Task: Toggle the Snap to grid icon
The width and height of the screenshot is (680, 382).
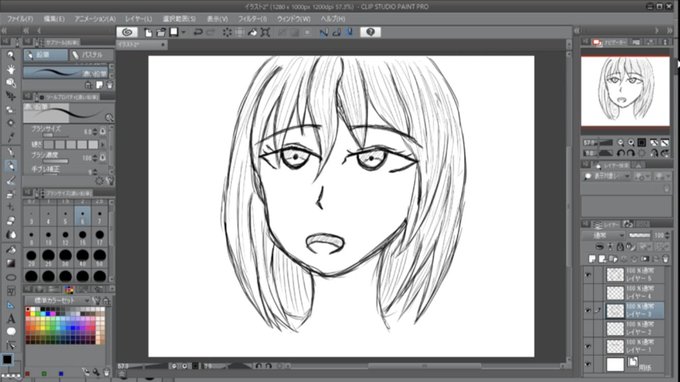Action: [x=349, y=33]
